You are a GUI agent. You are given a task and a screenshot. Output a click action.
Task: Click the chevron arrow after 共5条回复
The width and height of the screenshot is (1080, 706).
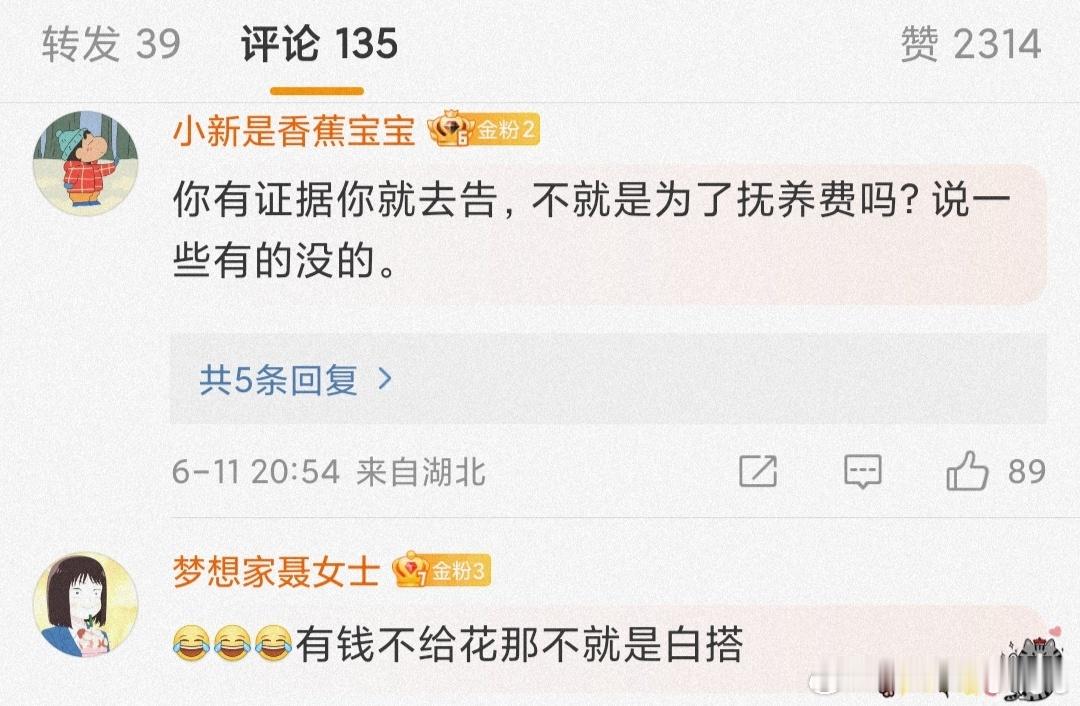tap(386, 379)
